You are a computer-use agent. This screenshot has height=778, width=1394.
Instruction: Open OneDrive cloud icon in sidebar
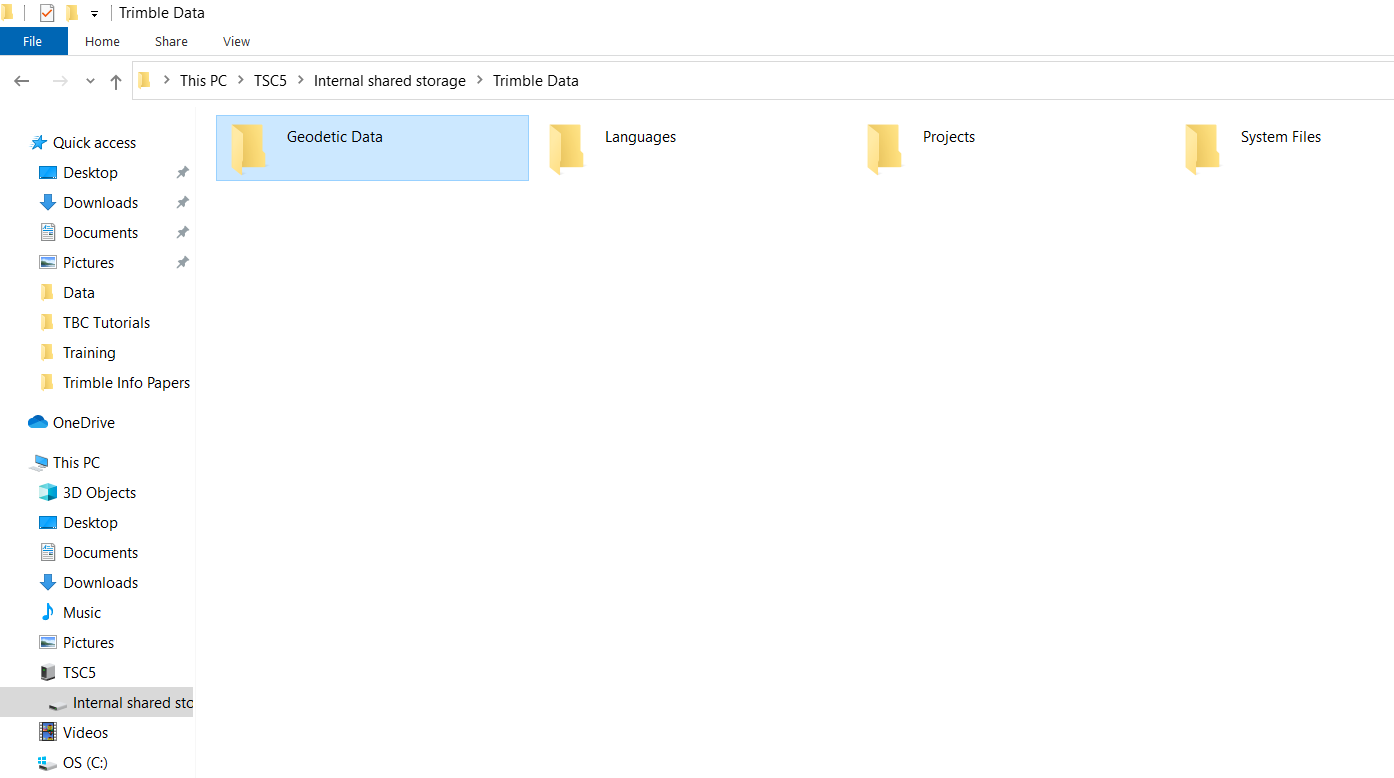[38, 422]
